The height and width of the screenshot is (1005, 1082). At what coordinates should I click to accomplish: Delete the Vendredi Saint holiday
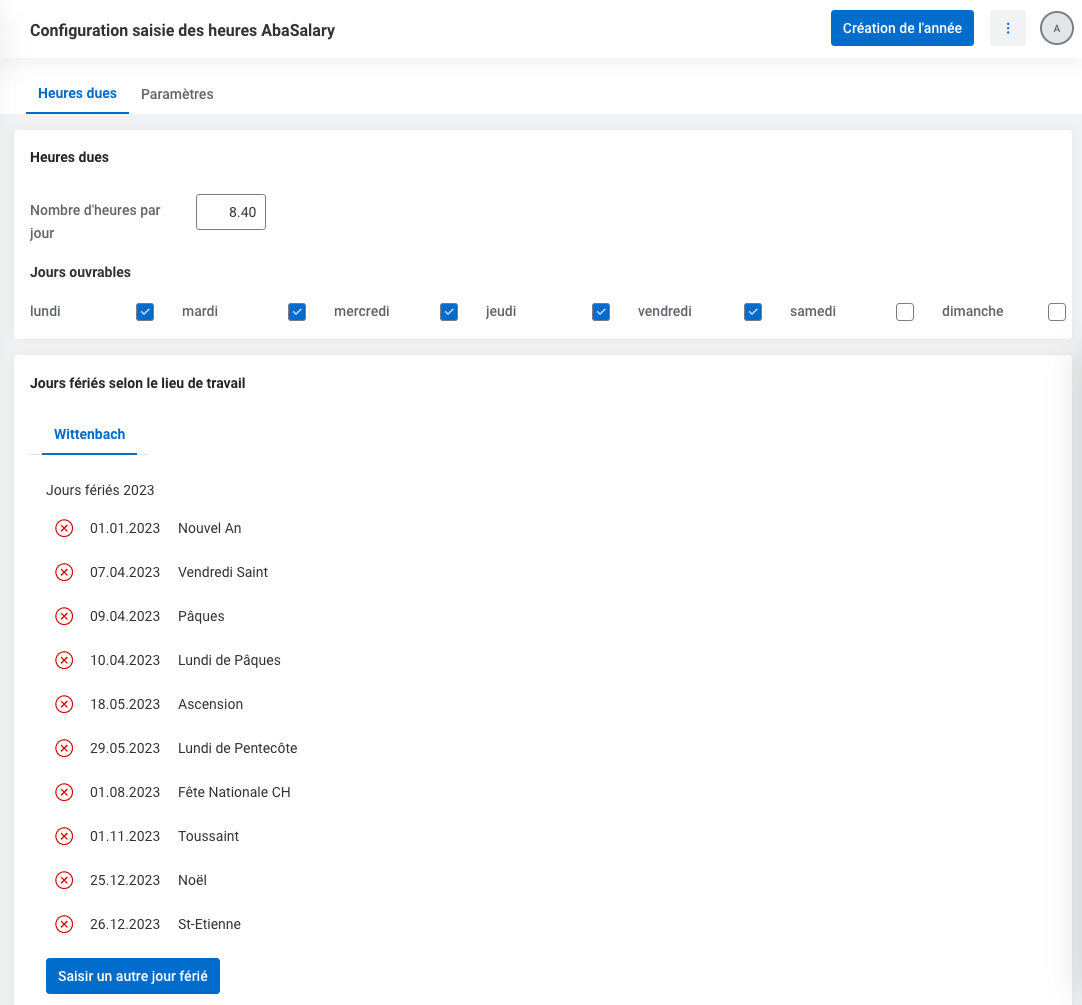[64, 572]
